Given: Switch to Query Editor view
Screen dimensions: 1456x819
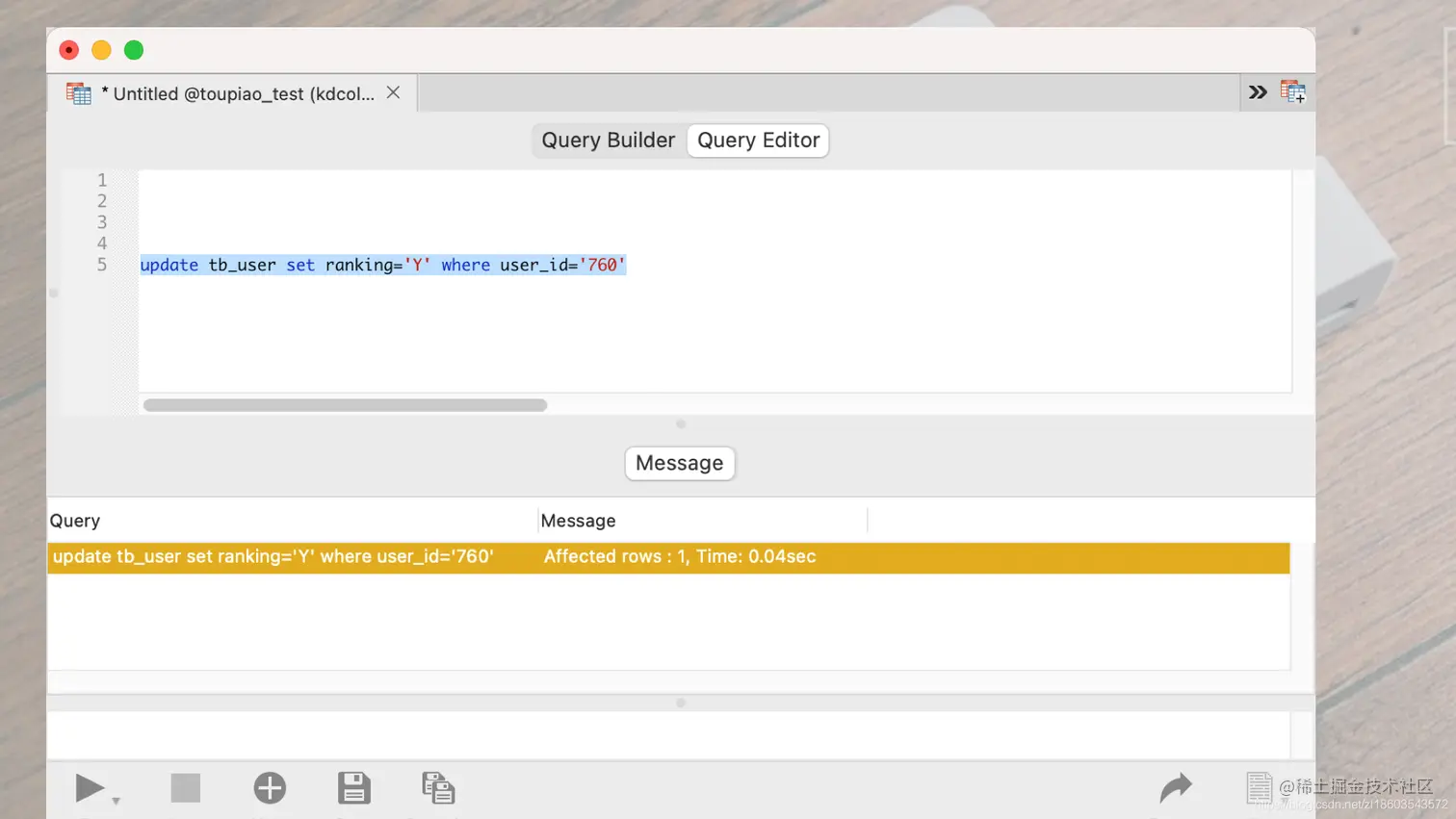Looking at the screenshot, I should pyautogui.click(x=758, y=141).
